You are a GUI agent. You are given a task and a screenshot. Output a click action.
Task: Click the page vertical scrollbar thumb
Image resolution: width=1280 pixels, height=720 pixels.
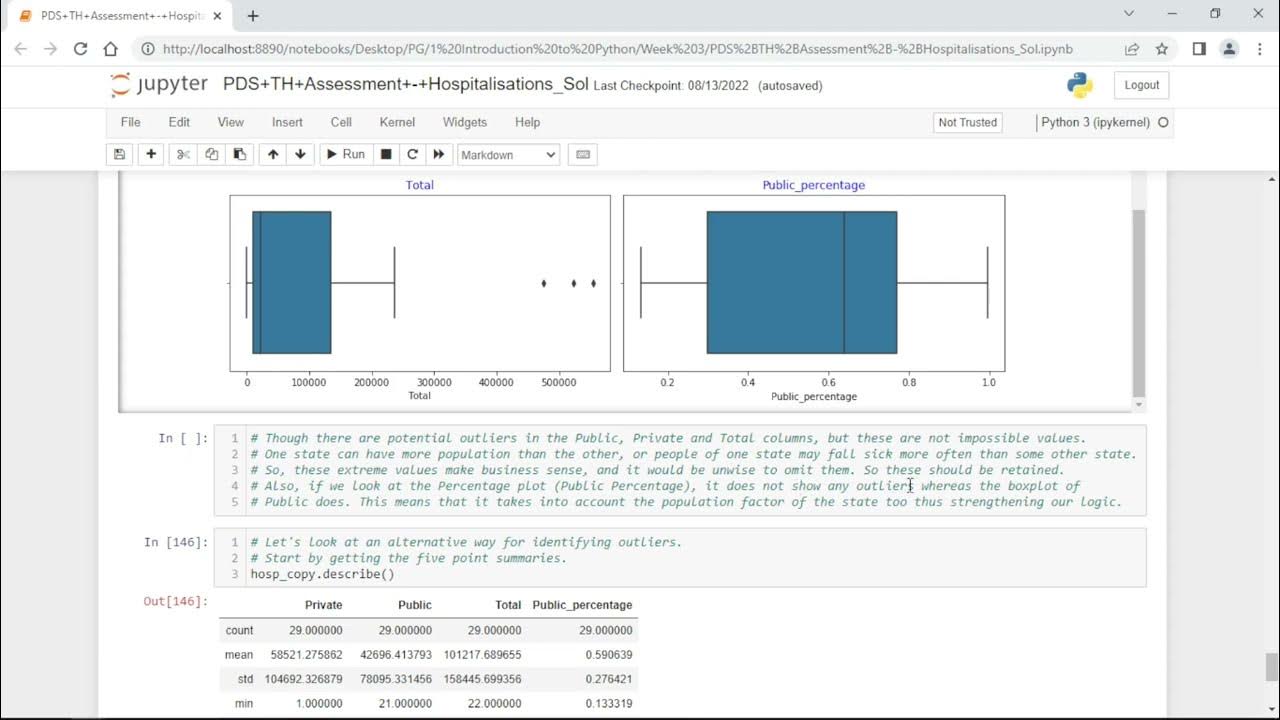pyautogui.click(x=1272, y=667)
